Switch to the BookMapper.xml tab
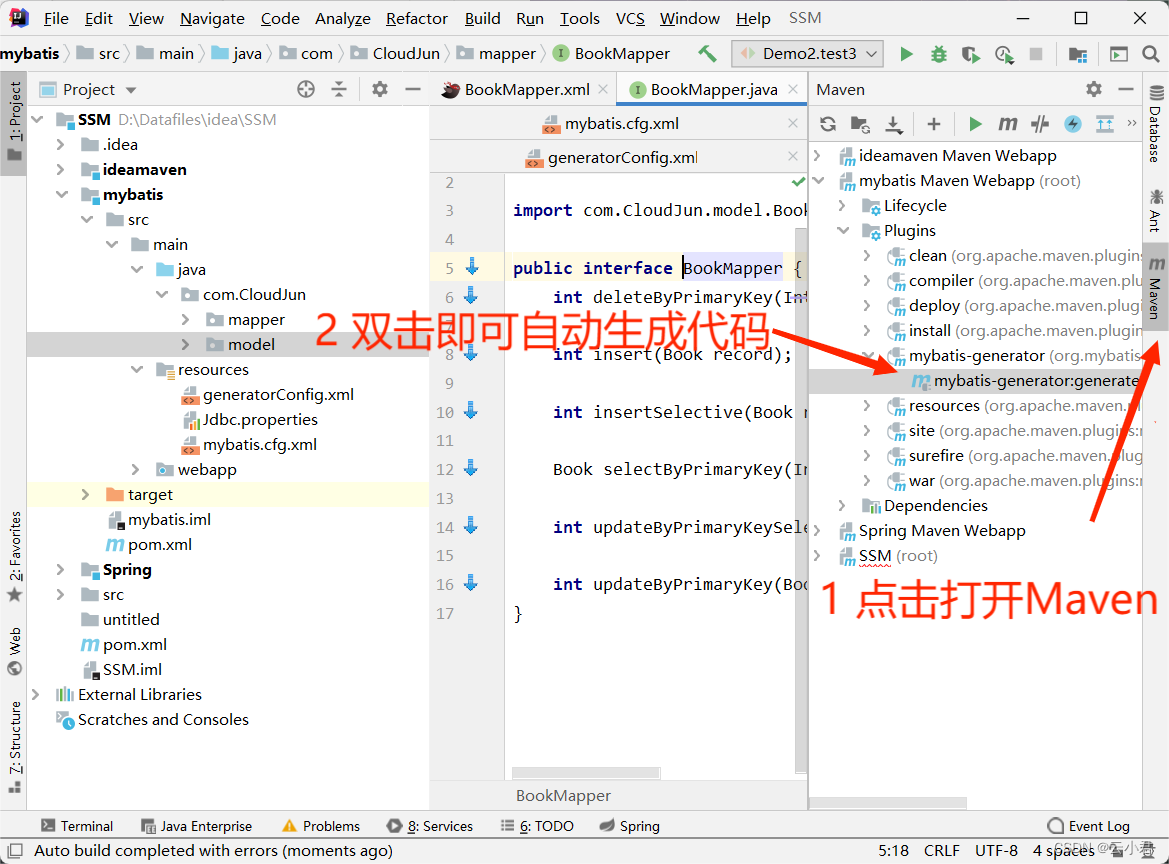Viewport: 1169px width, 864px height. 526,90
